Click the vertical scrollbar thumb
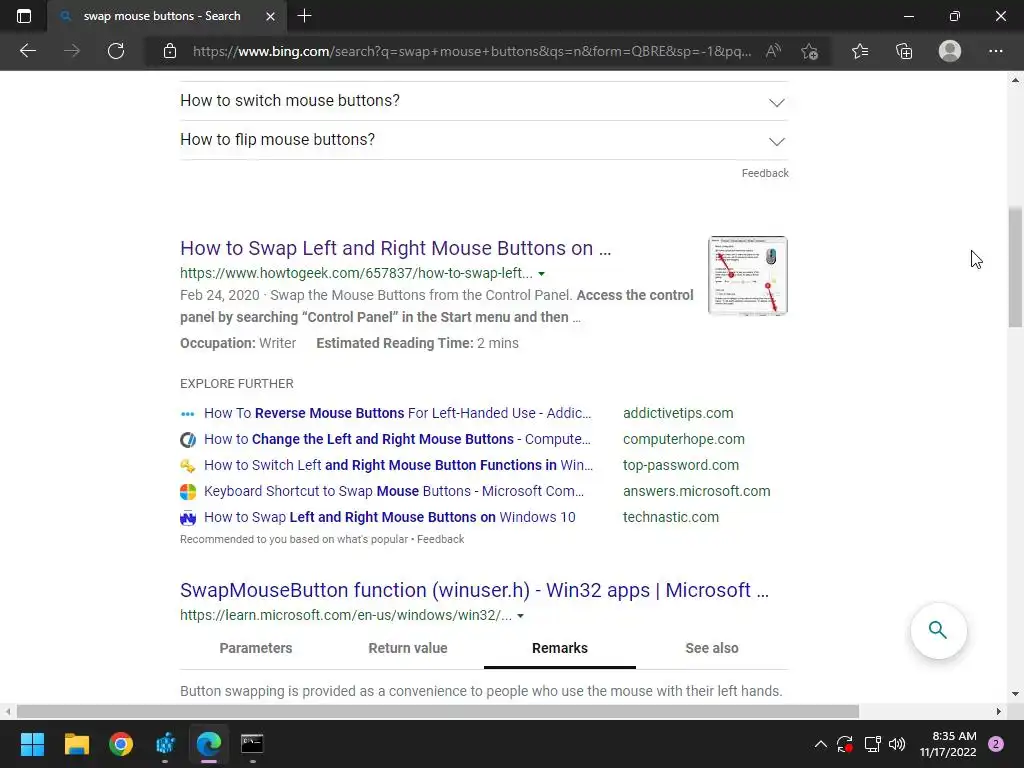The width and height of the screenshot is (1024, 768). click(1015, 266)
